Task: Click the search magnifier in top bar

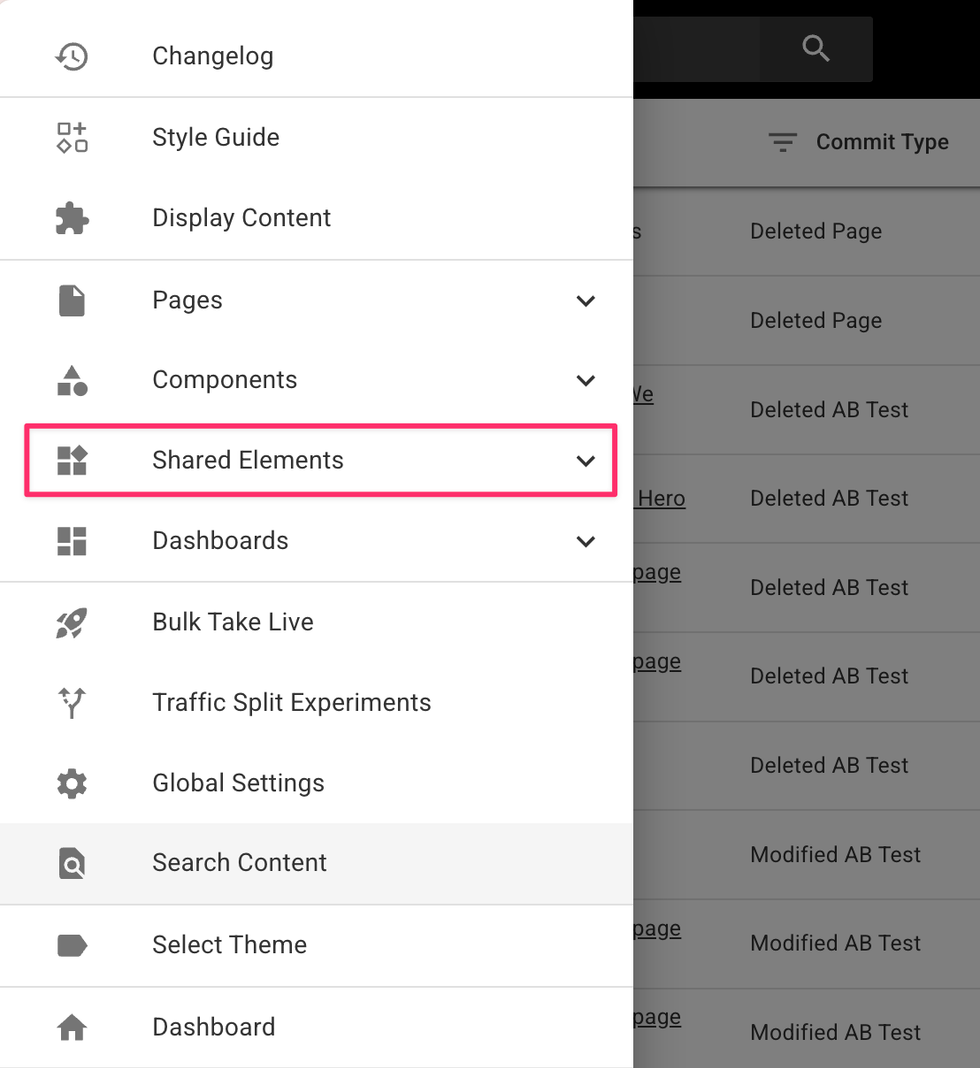Action: (816, 48)
